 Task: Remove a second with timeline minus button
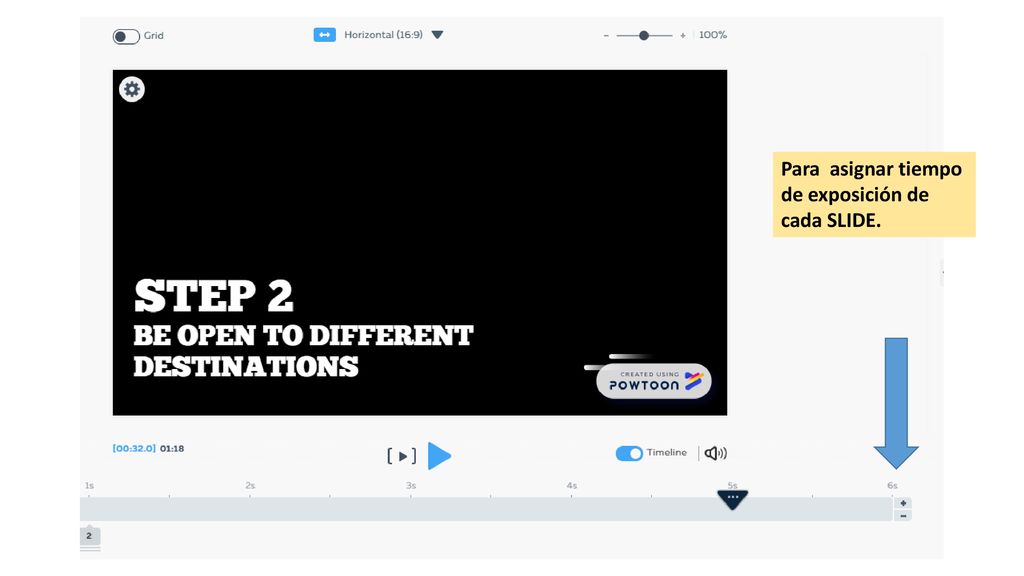pyautogui.click(x=903, y=516)
